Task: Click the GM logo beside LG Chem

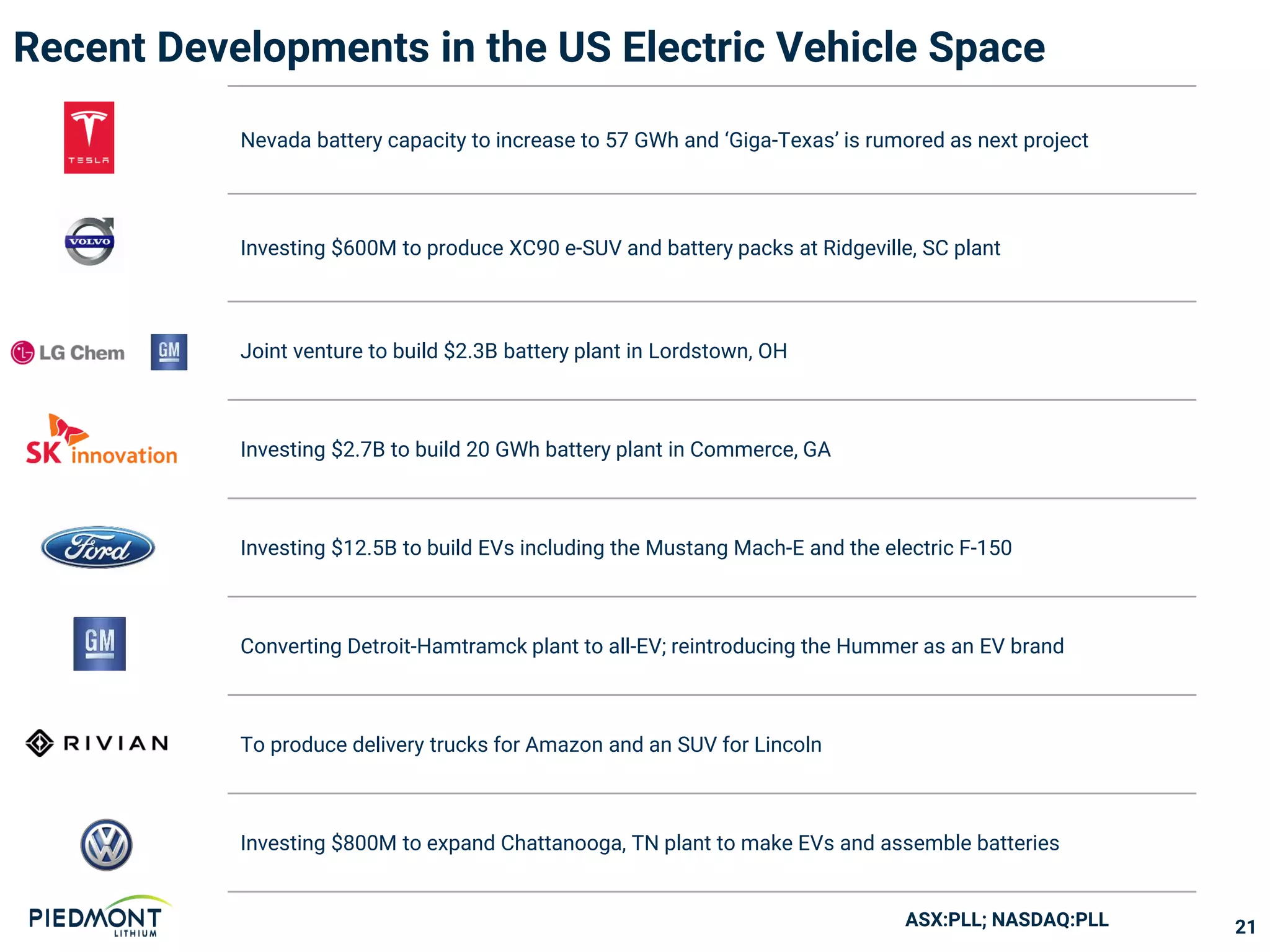Action: click(x=169, y=352)
